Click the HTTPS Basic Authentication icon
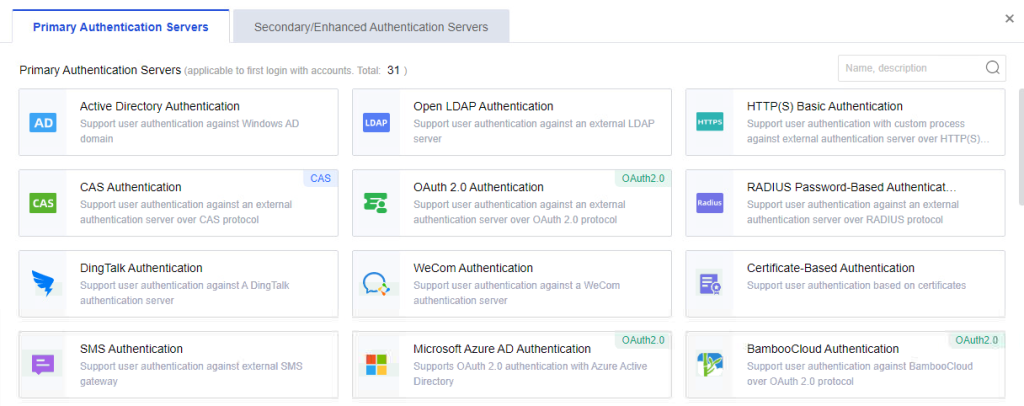Viewport: 1024px width, 406px height. pyautogui.click(x=710, y=122)
